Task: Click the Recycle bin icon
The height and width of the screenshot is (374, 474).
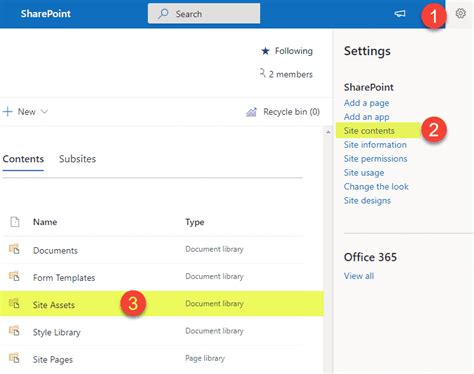Action: click(x=251, y=112)
